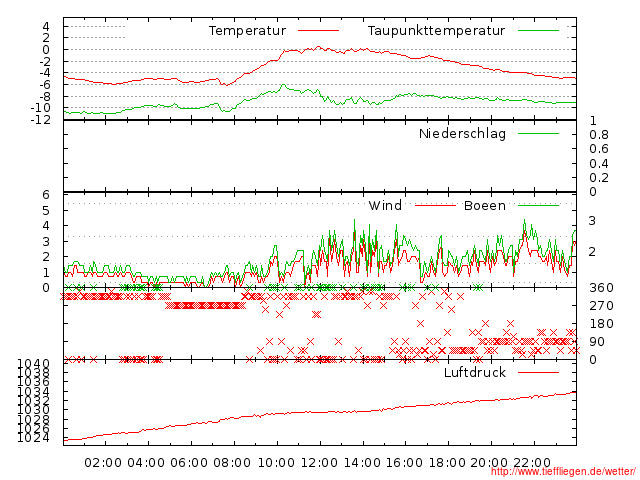Select the Niederschlag legend label
Image resolution: width=640 pixels, height=480 pixels.
click(x=462, y=133)
